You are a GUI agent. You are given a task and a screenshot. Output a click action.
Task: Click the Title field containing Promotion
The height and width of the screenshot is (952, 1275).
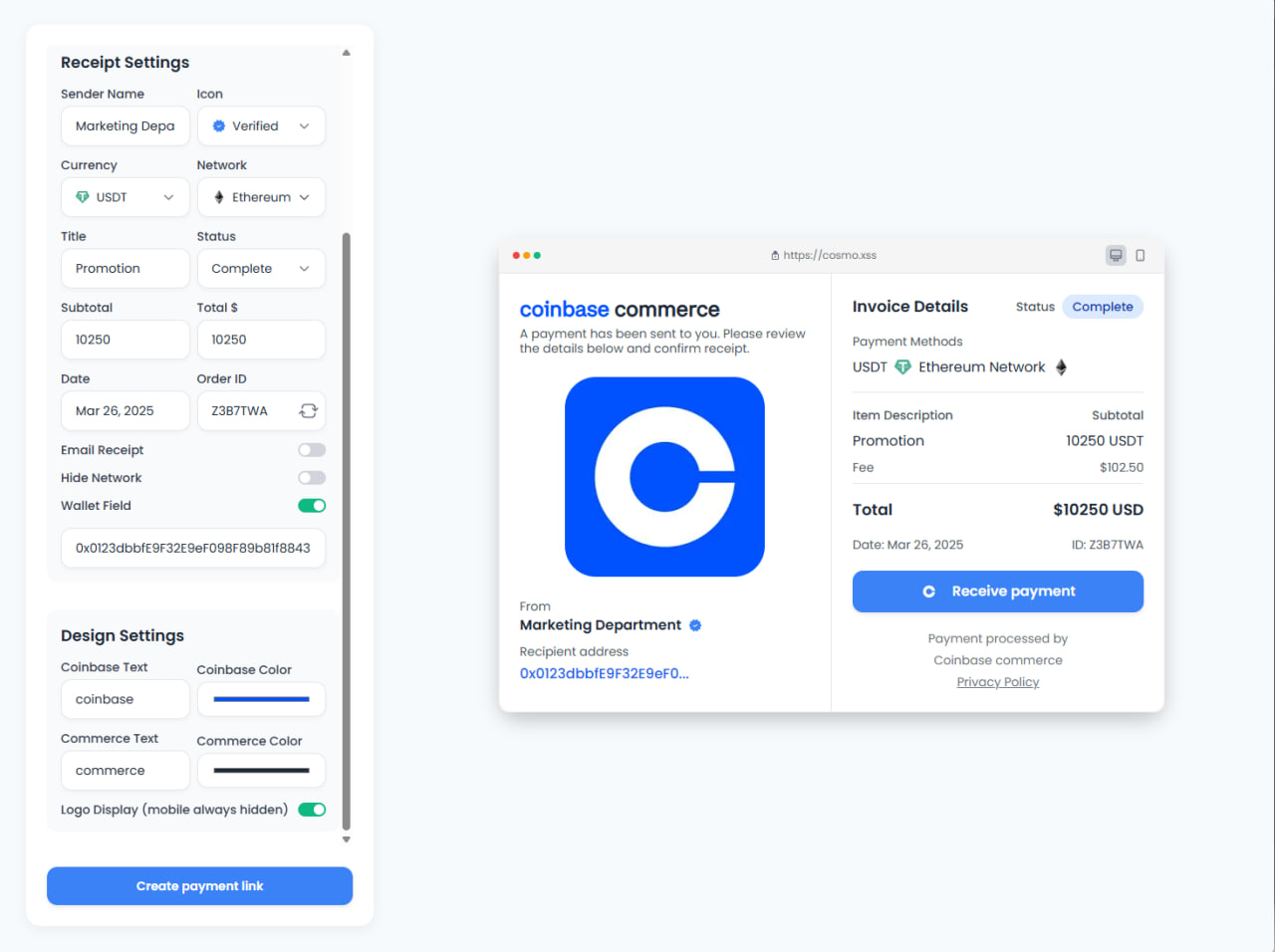tap(126, 269)
